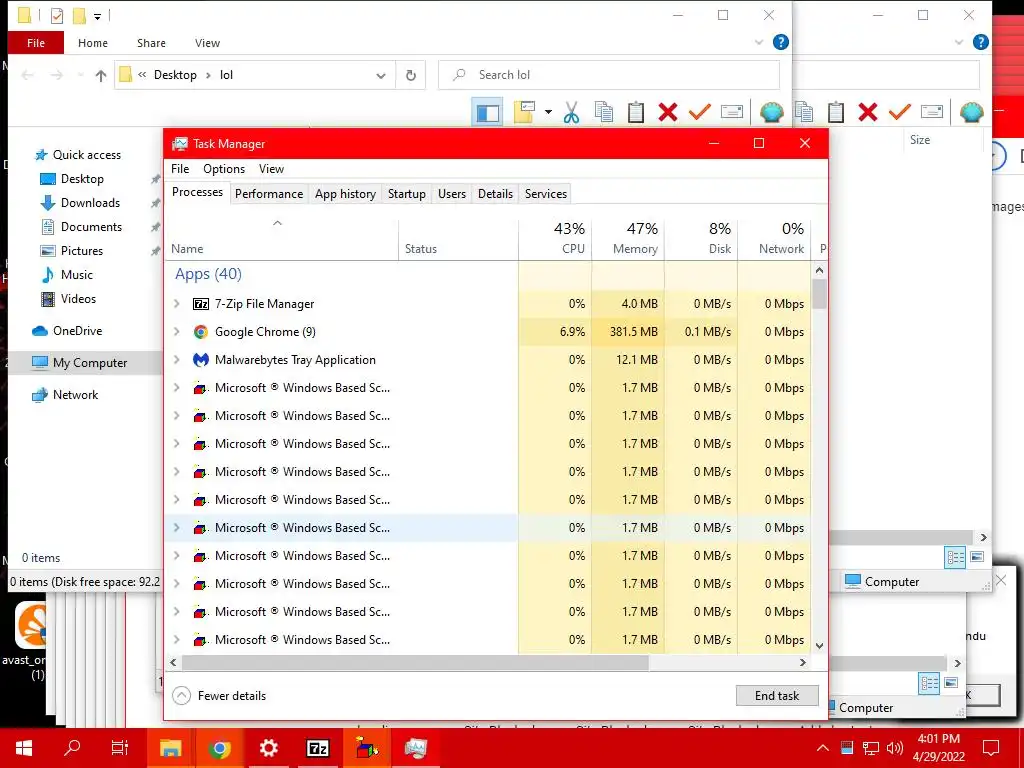Screen dimensions: 1024x768
Task: Switch to the Services tab
Action: point(546,194)
